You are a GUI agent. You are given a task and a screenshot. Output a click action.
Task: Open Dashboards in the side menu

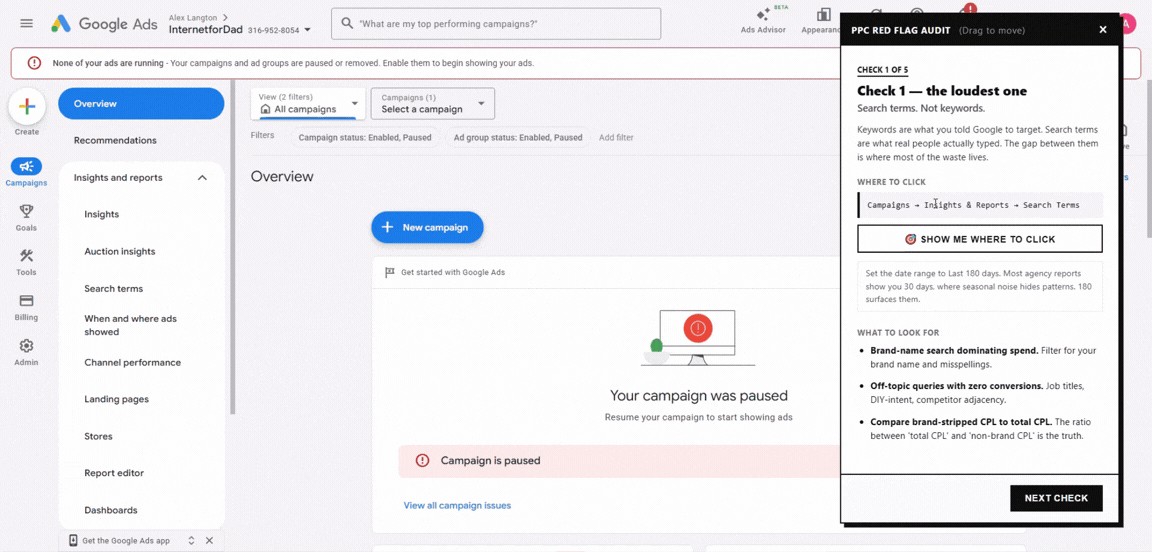pos(111,510)
